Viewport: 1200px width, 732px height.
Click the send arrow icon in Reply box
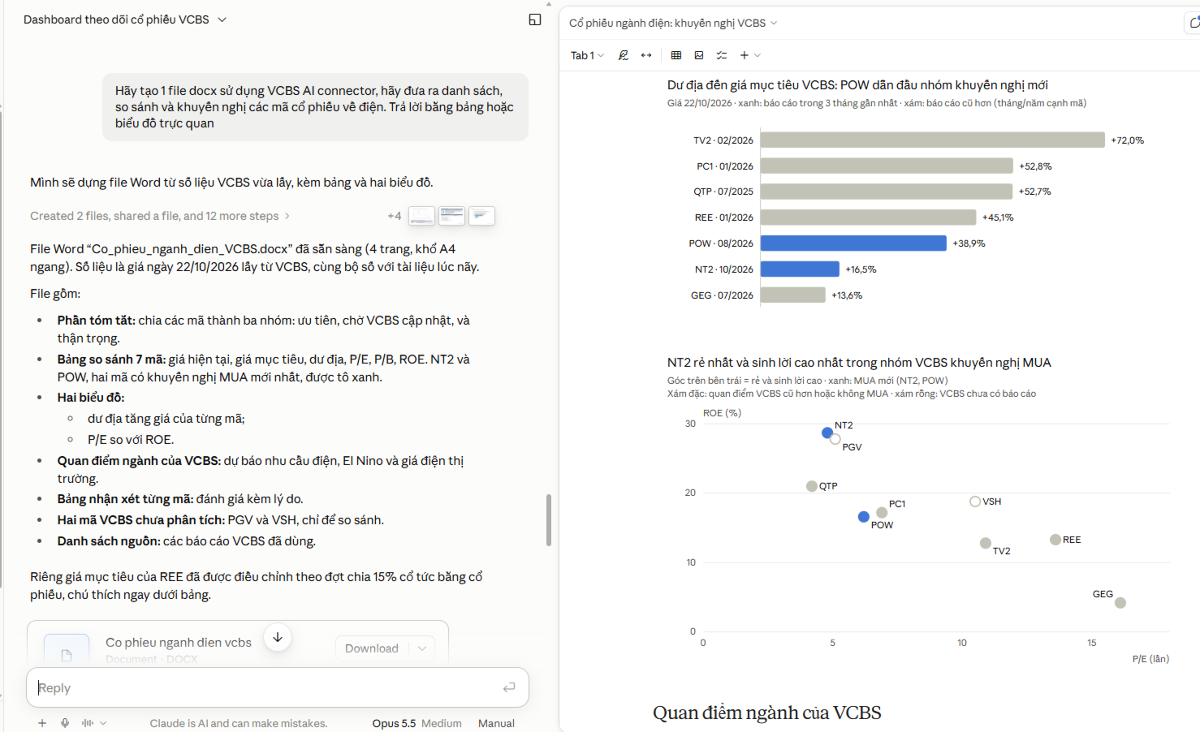click(x=509, y=687)
